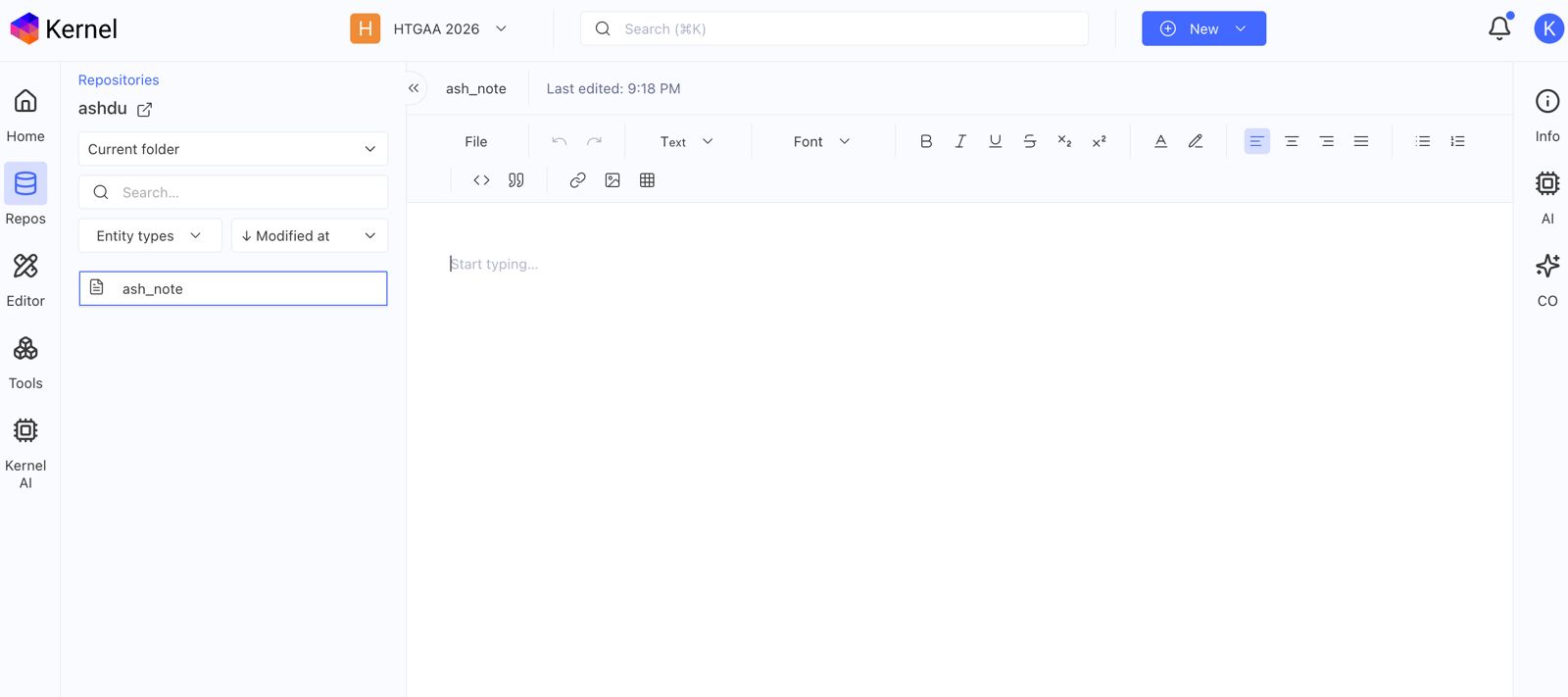Open the highlight color tool
This screenshot has width=1568, height=697.
pyautogui.click(x=1196, y=141)
